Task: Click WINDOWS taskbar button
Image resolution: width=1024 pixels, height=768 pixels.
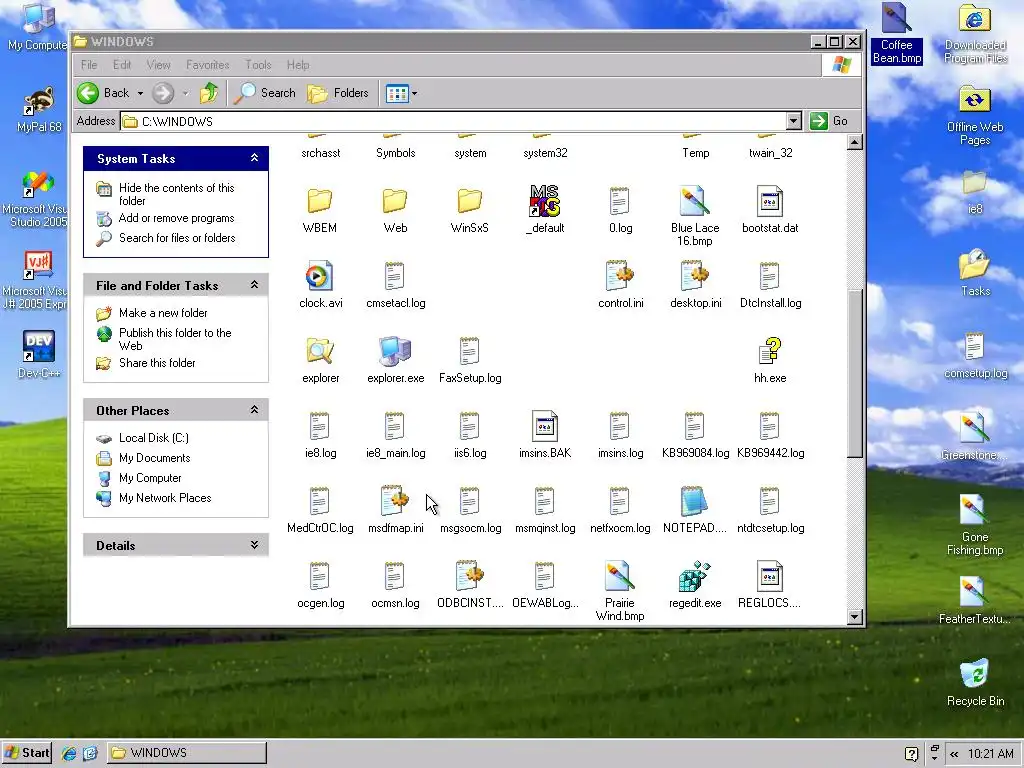Action: (187, 752)
